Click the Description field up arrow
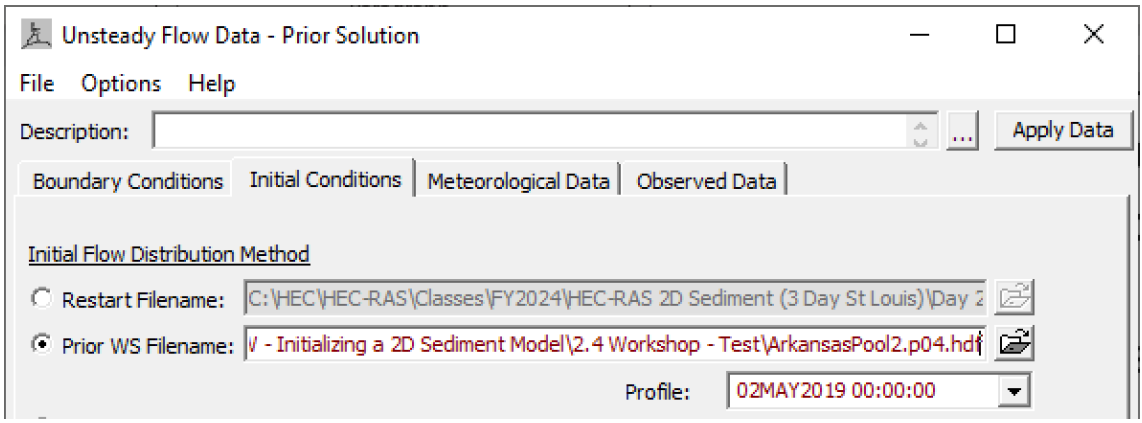Viewport: 1142px width, 423px height. 919,124
